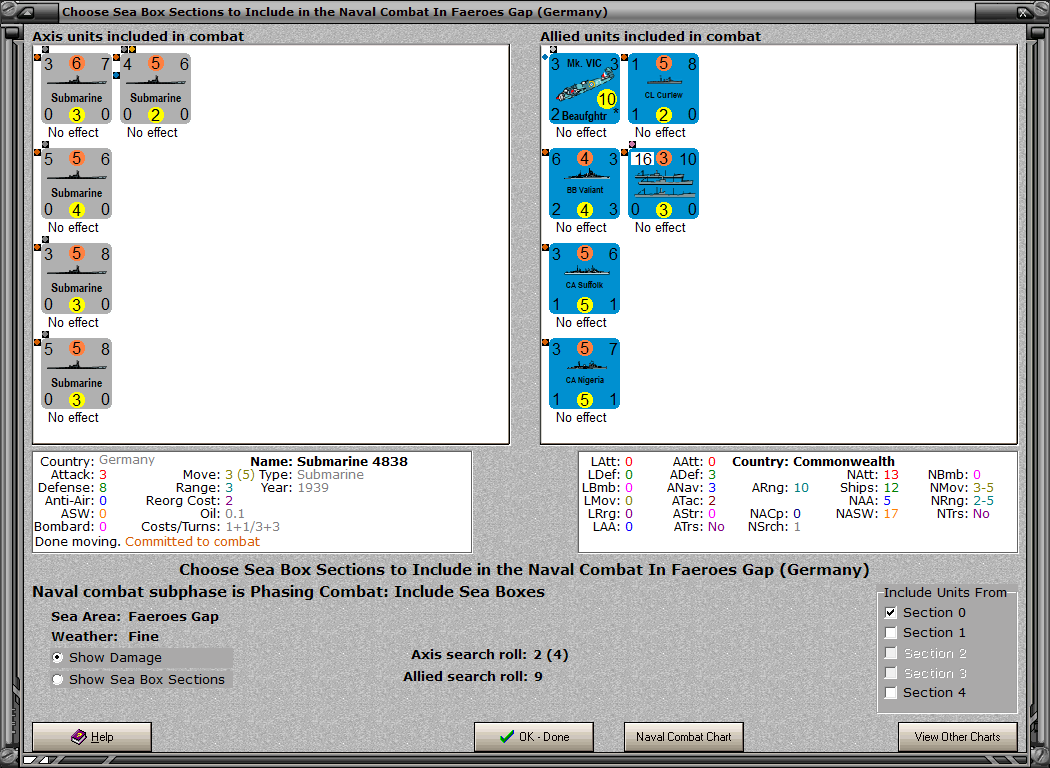Confirm with OK - Done button
The height and width of the screenshot is (768, 1050).
pos(534,737)
